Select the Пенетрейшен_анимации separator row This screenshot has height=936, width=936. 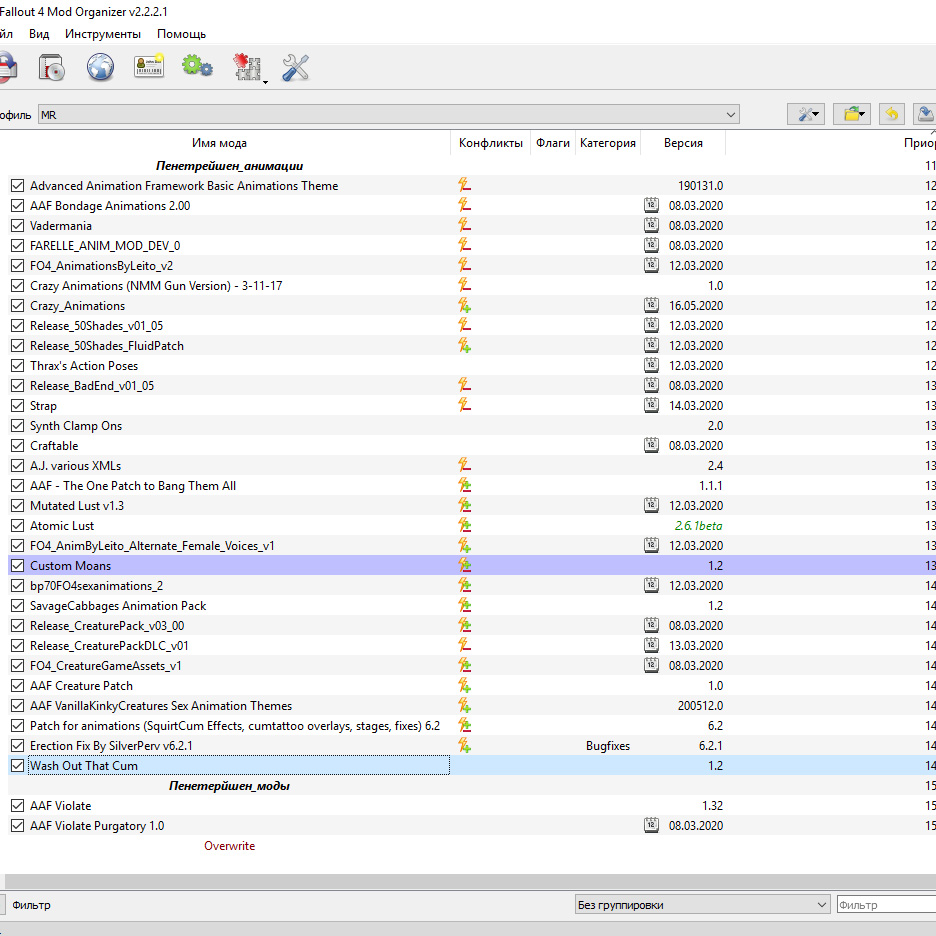click(x=229, y=166)
